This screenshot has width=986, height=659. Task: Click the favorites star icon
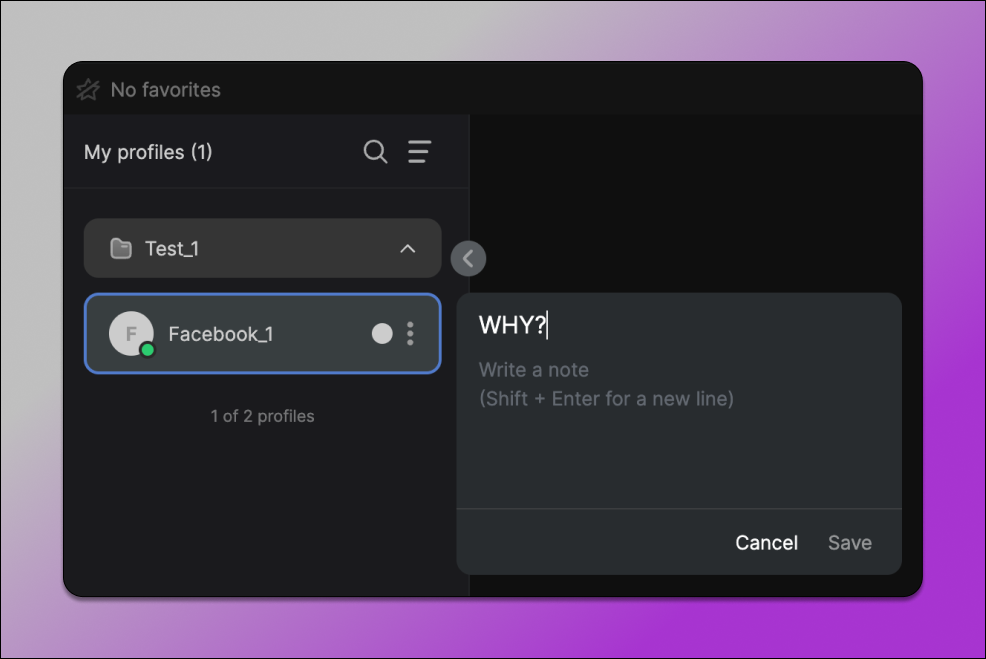(x=88, y=90)
